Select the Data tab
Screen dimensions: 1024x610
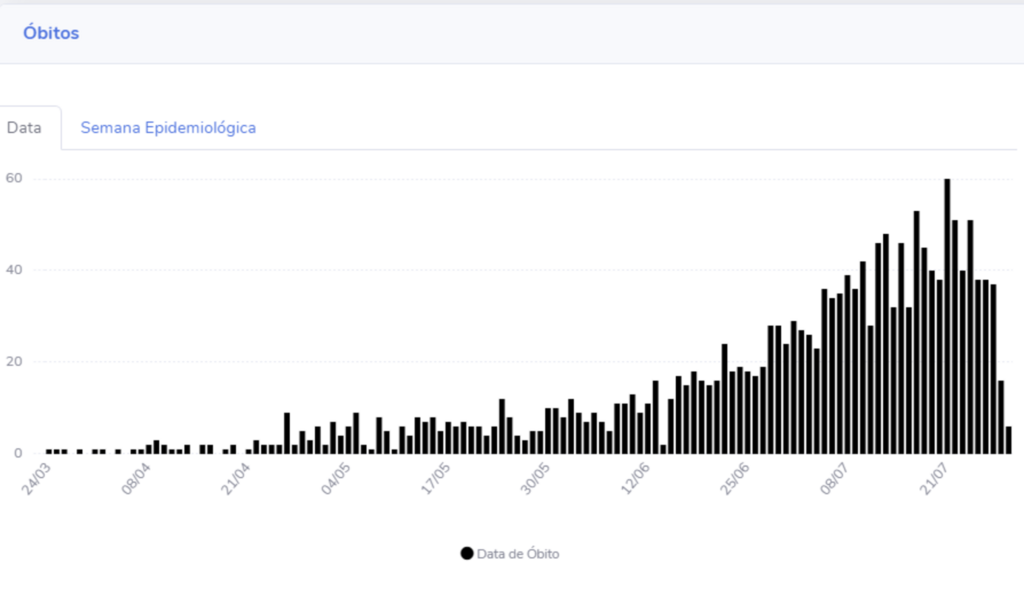(x=24, y=128)
